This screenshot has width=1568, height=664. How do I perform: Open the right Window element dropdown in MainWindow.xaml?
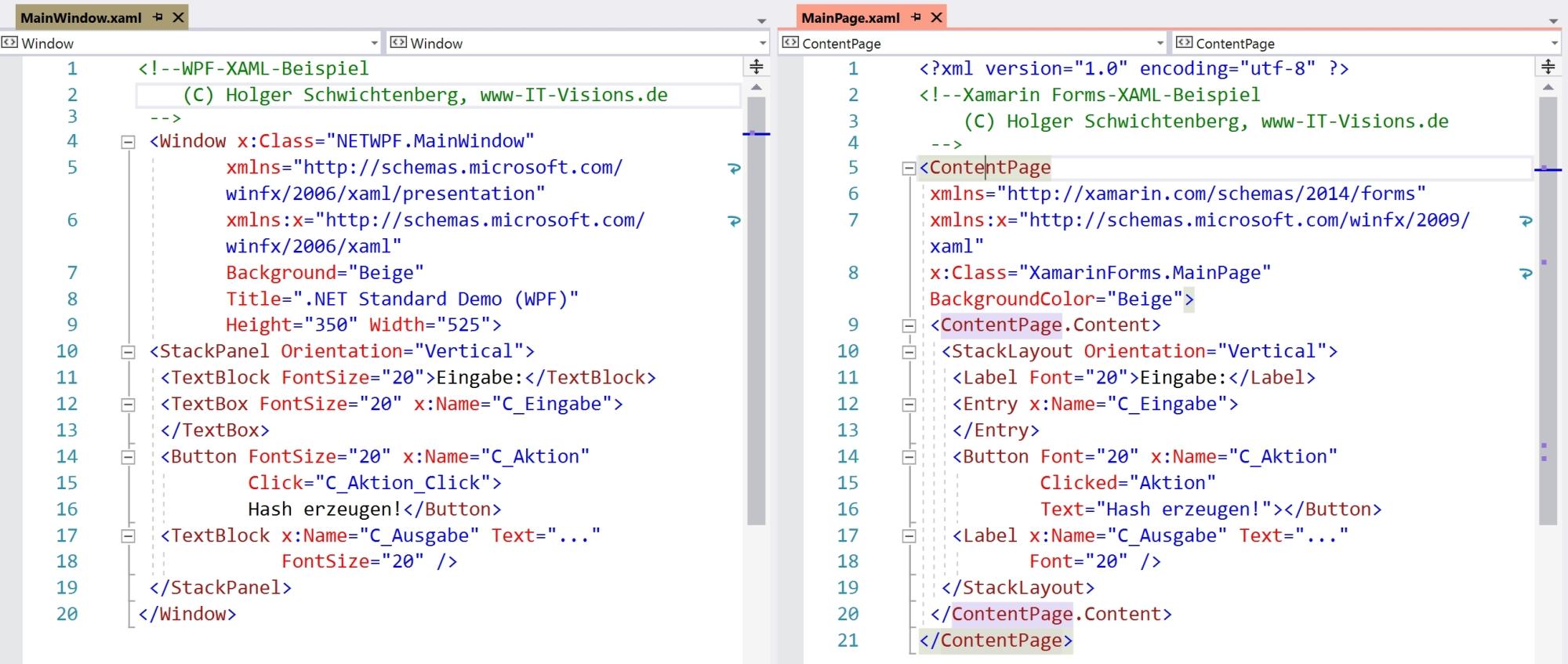[579, 43]
